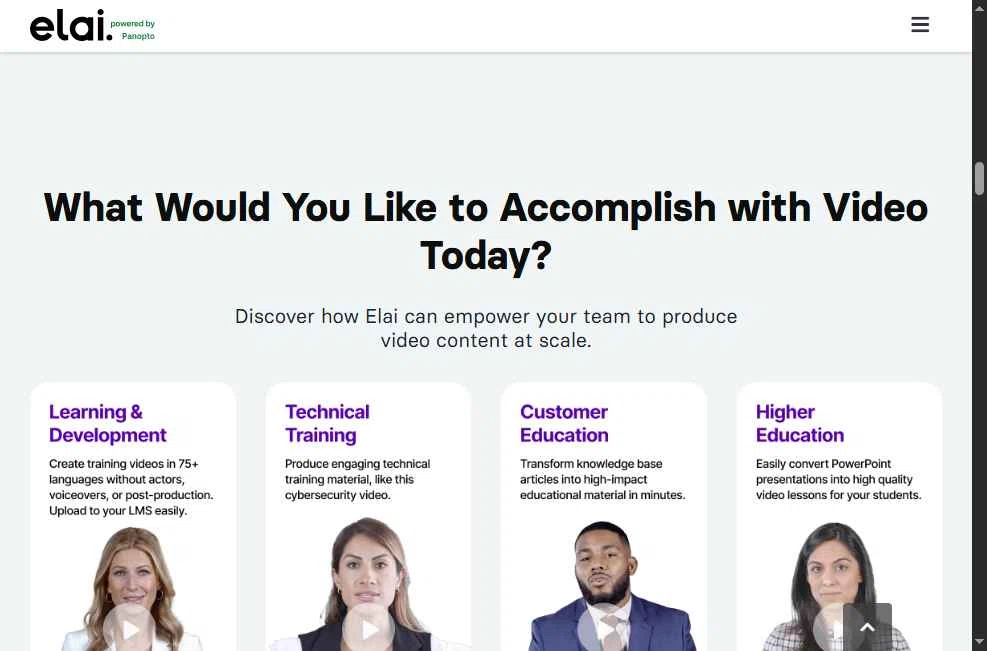Screen dimensions: 987x651
Task: Play the Customer Education video
Action: coord(603,629)
